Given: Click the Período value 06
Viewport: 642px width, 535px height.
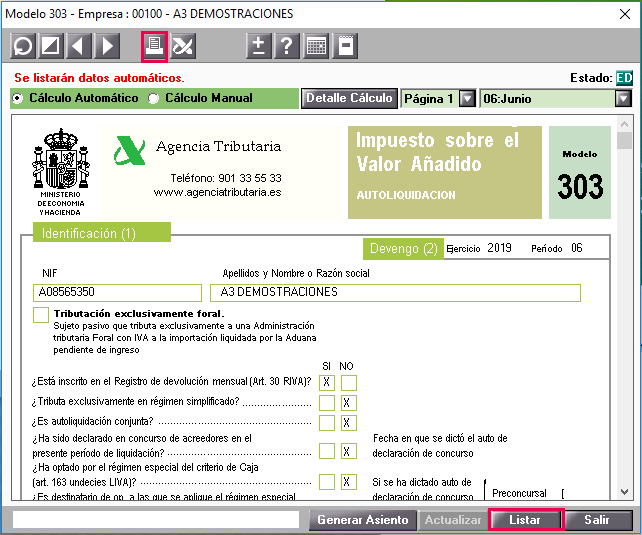Looking at the screenshot, I should point(576,248).
